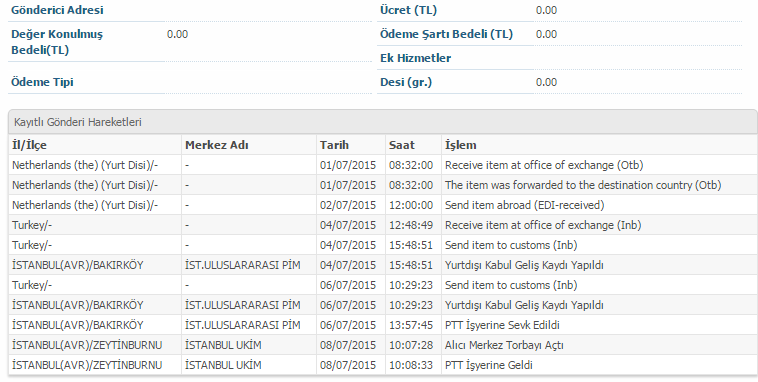Select the Send item abroad (EDI-received) entry
The image size is (758, 382).
(525, 205)
